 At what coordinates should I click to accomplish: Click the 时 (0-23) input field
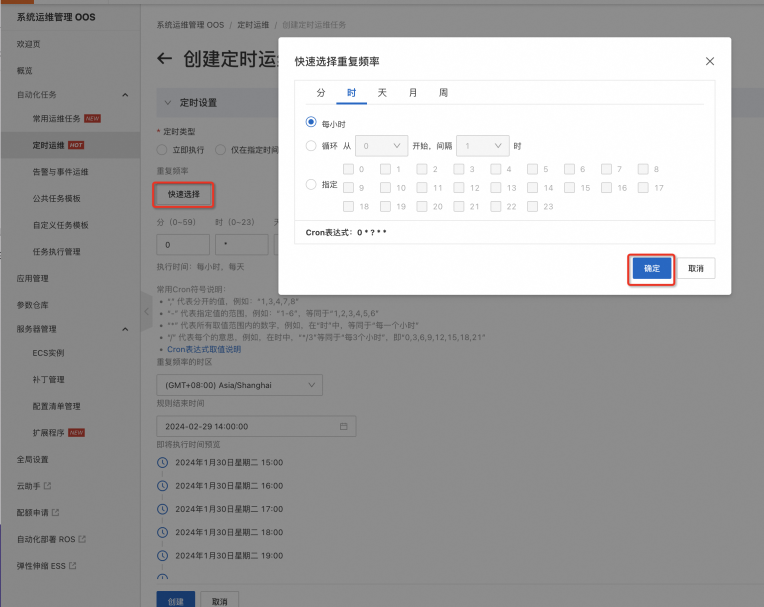(x=242, y=245)
